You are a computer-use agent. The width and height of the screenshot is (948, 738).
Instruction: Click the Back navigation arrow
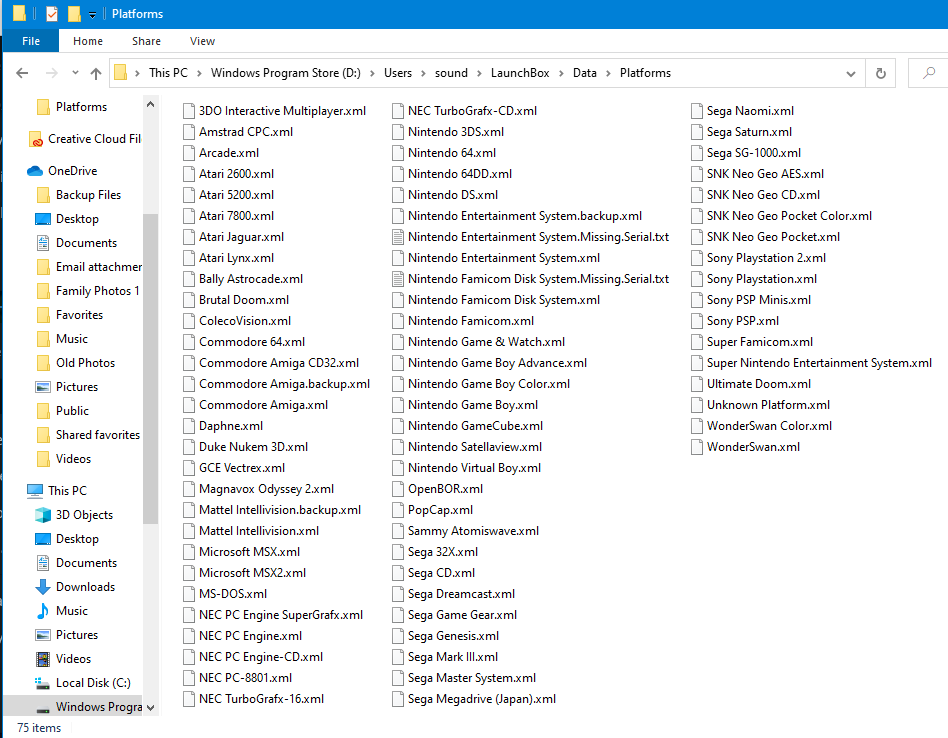[x=22, y=73]
